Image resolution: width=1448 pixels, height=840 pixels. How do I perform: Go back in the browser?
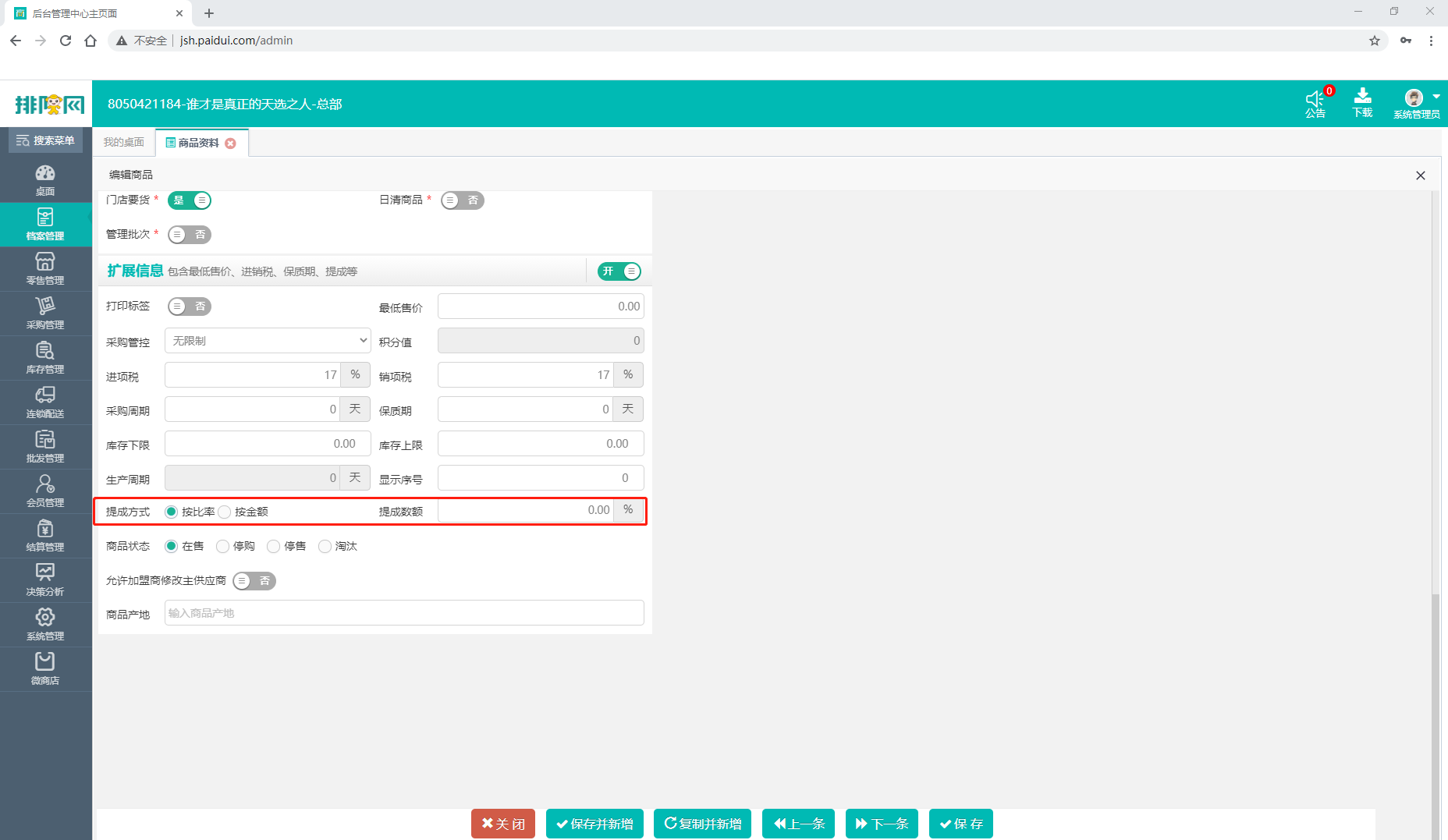pyautogui.click(x=16, y=41)
